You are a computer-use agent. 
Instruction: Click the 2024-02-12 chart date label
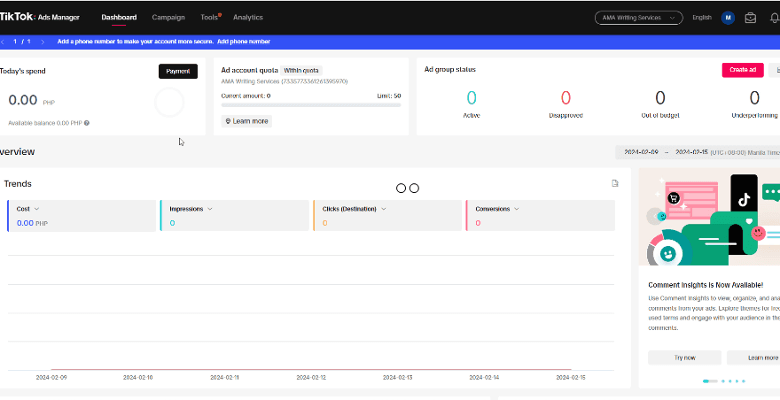coord(311,378)
